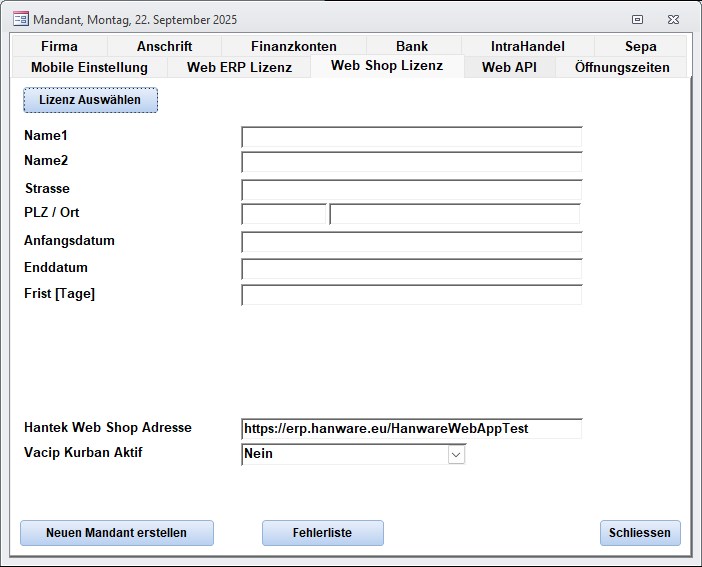702x567 pixels.
Task: Open the Anschrift tab
Action: point(164,46)
